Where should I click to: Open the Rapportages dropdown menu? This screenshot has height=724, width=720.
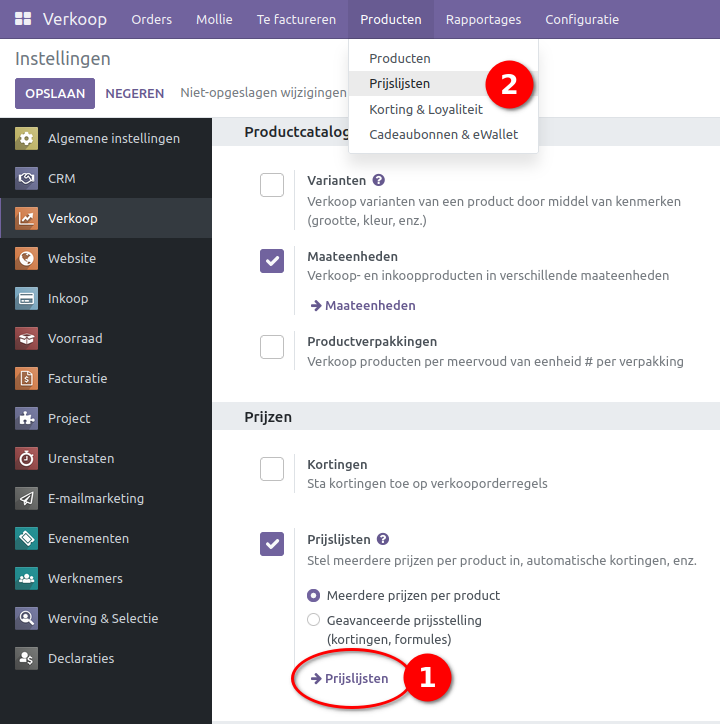(x=483, y=19)
